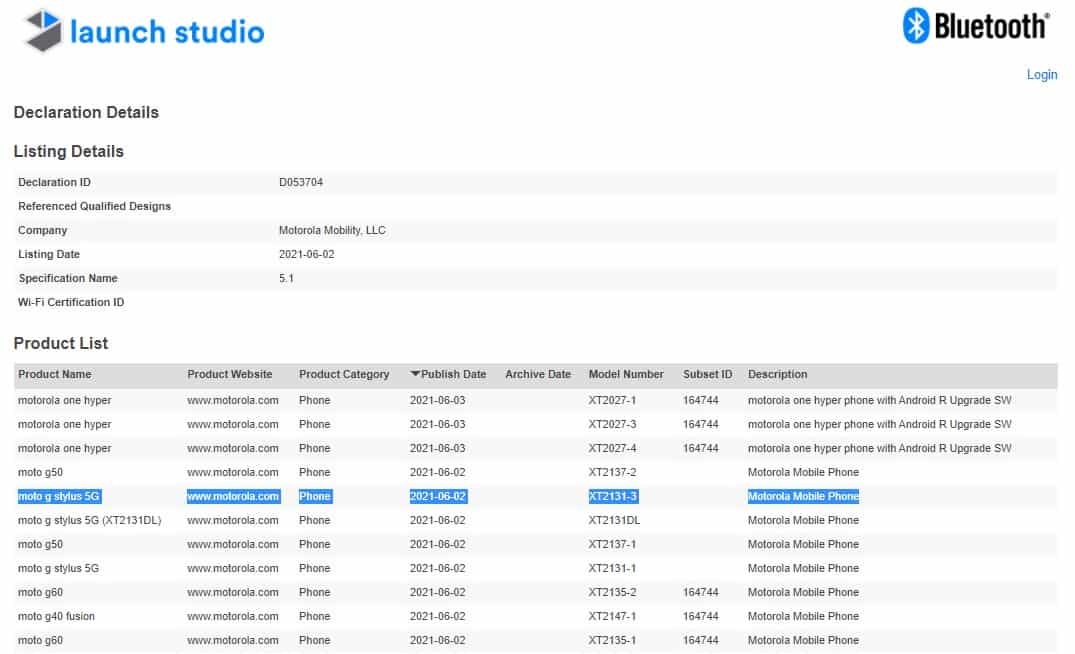Open the Login link
The width and height of the screenshot is (1075, 654).
(x=1041, y=75)
